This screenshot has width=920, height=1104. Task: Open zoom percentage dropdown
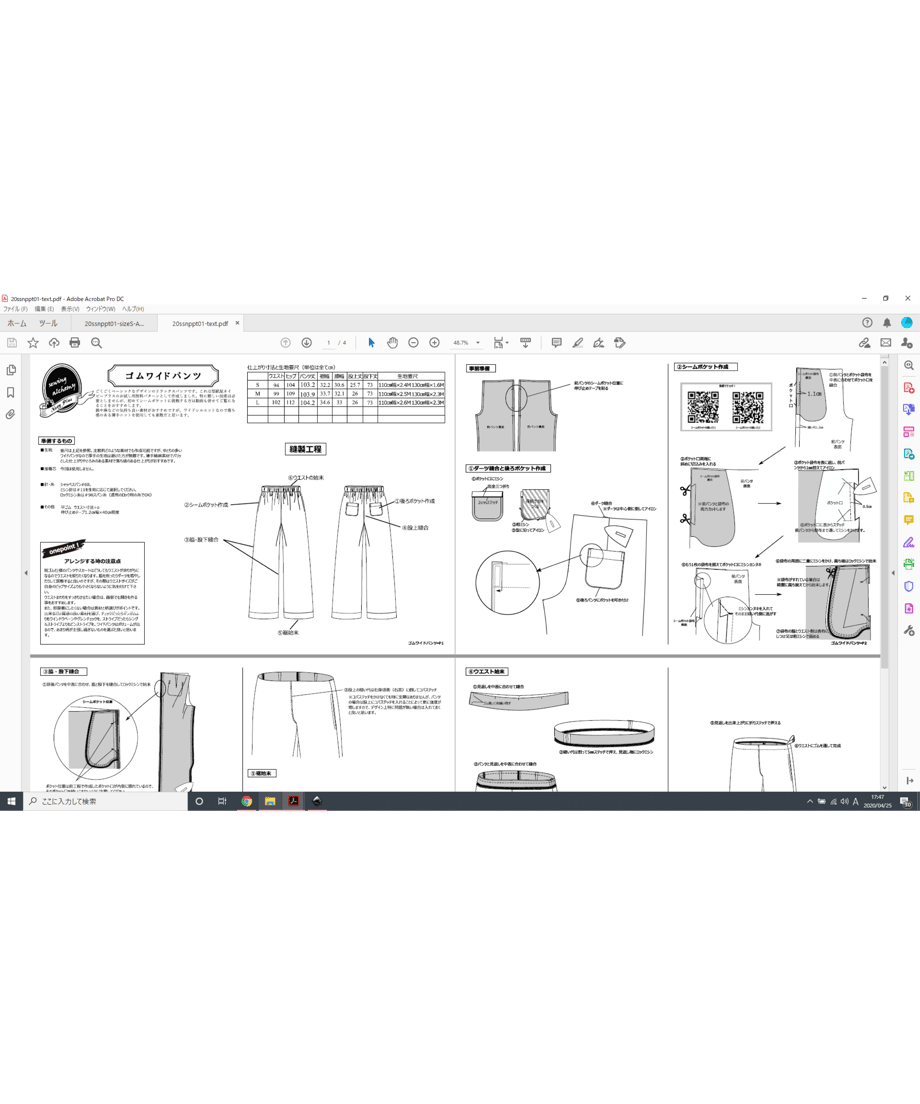[478, 343]
